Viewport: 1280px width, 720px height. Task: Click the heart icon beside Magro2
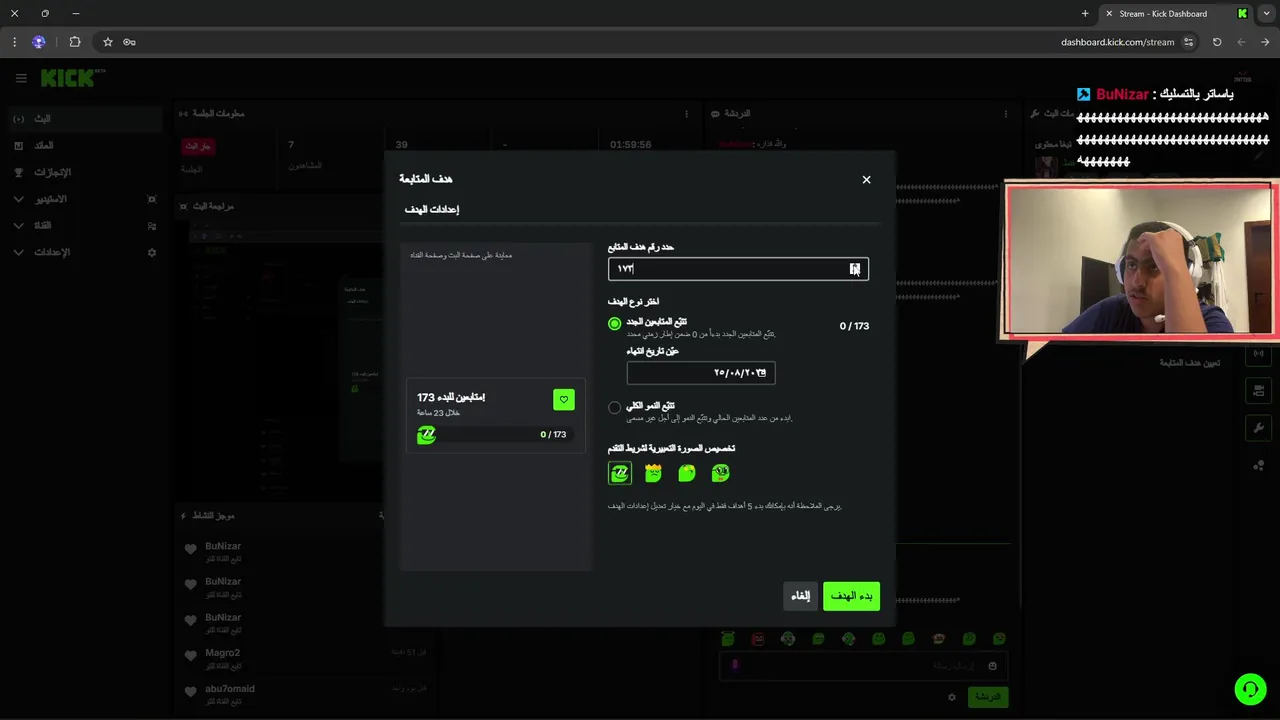(x=191, y=656)
